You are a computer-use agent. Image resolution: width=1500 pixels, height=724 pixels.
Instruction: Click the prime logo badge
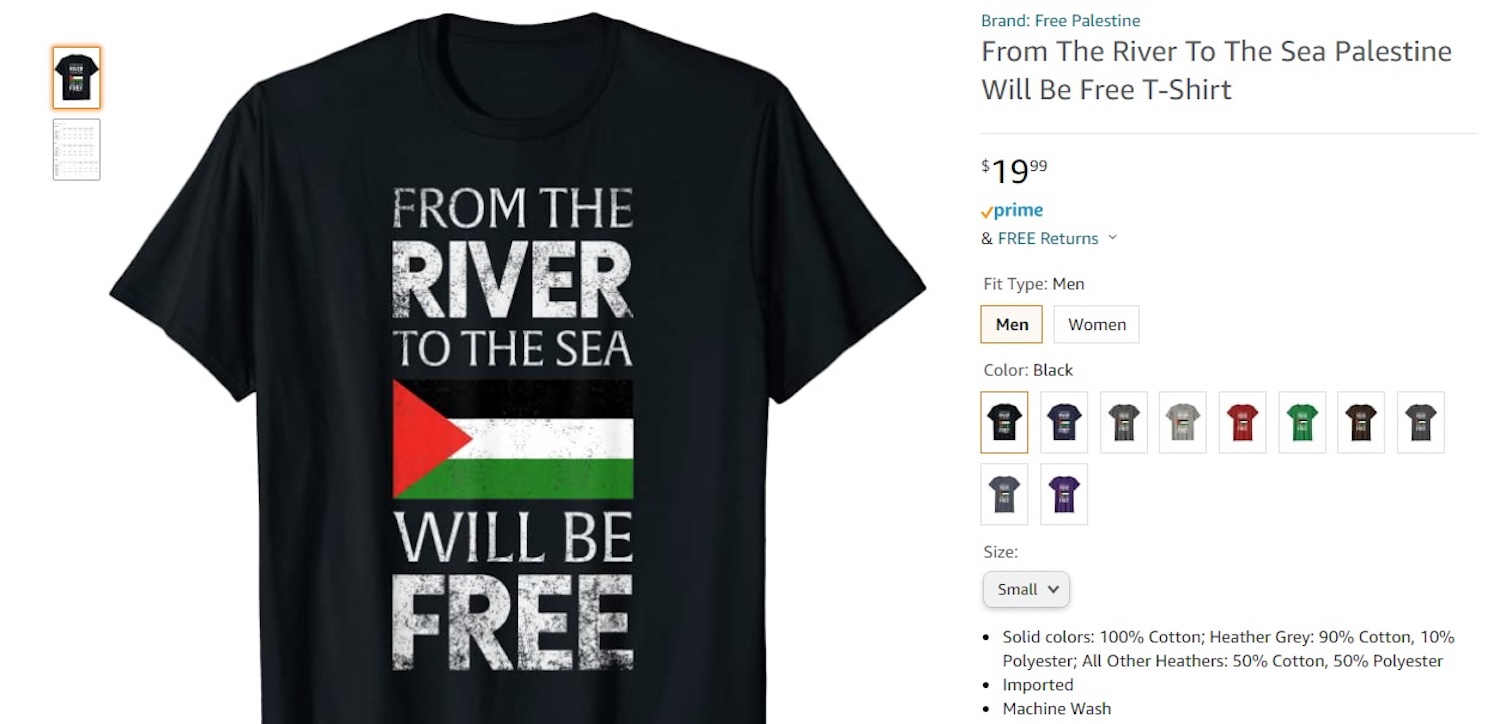(x=1012, y=210)
